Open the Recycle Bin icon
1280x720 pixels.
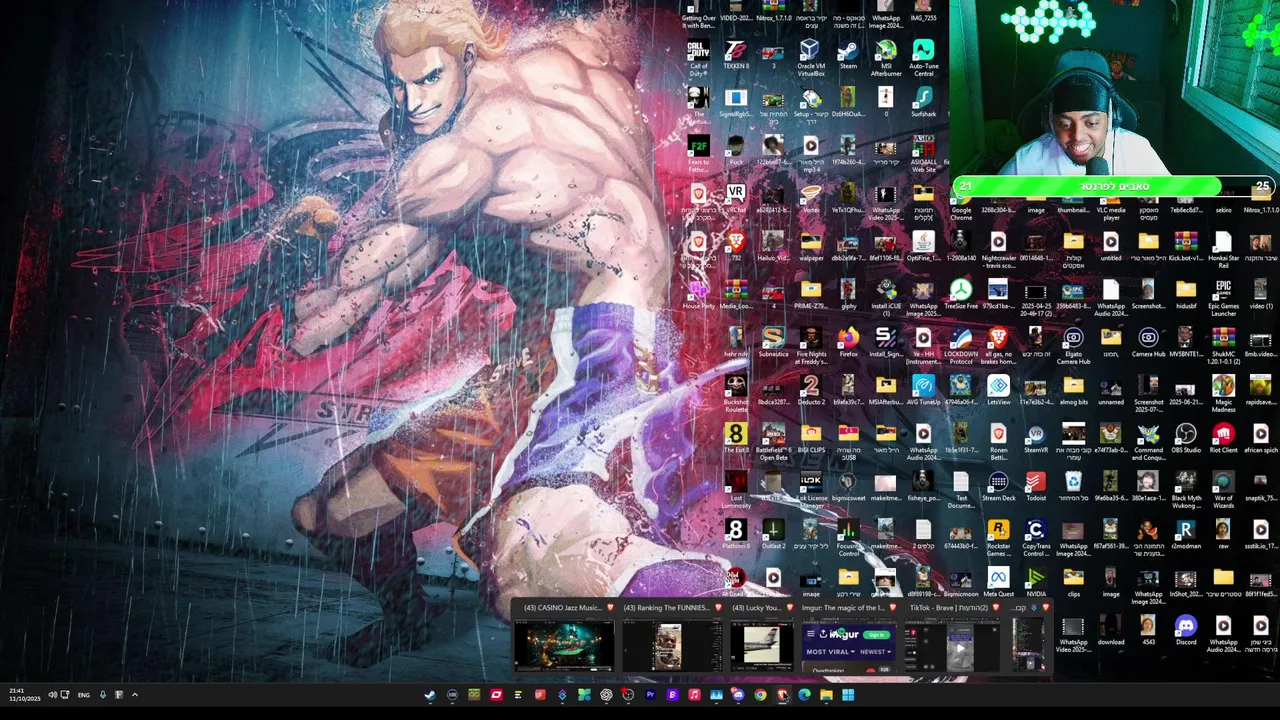[1073, 487]
